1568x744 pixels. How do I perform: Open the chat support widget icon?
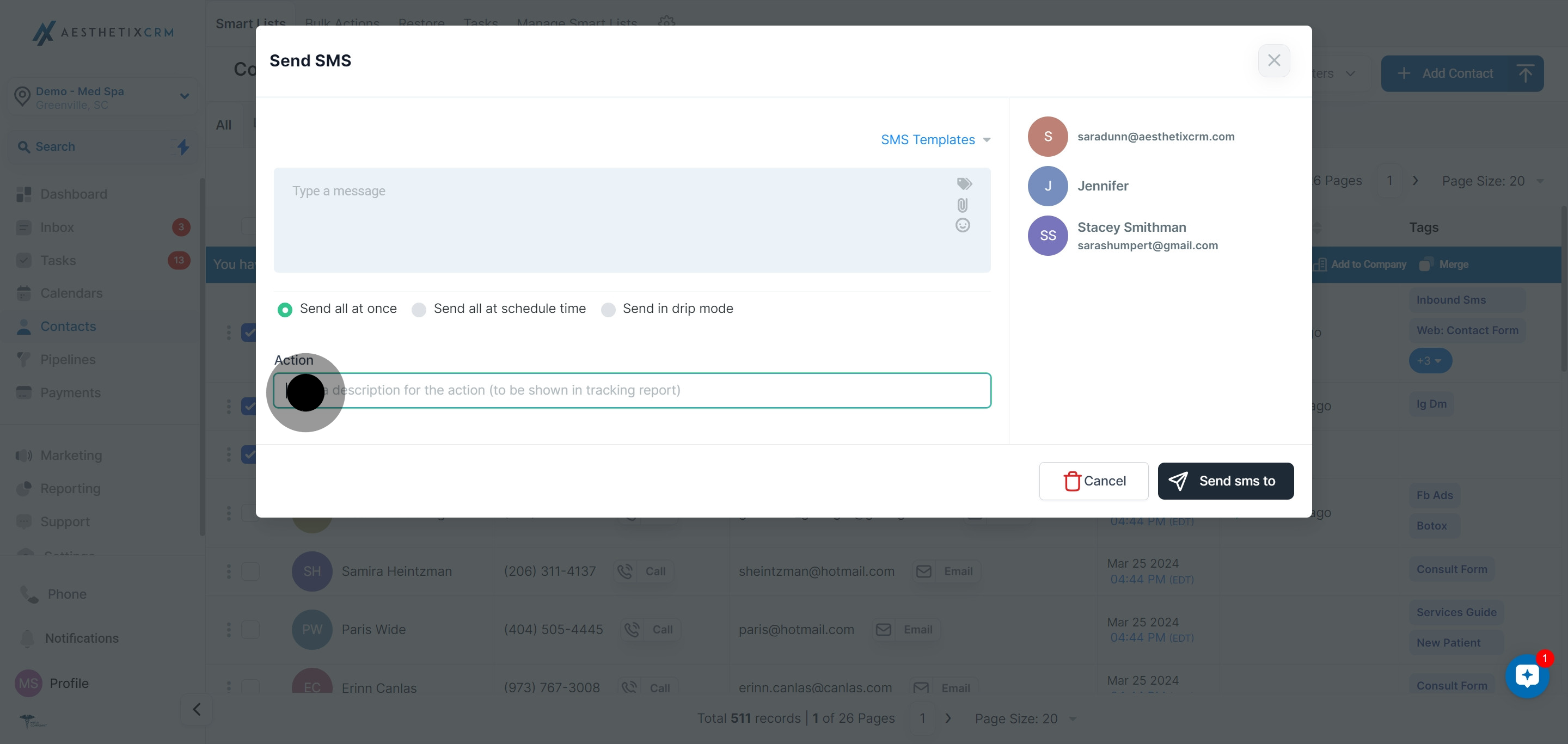click(1527, 675)
